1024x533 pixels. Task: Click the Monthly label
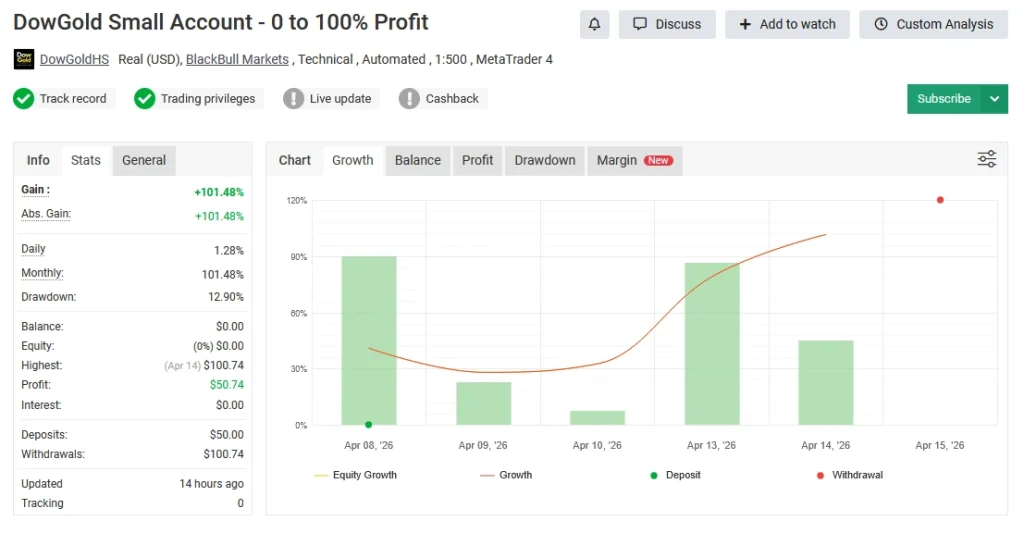[x=42, y=273]
